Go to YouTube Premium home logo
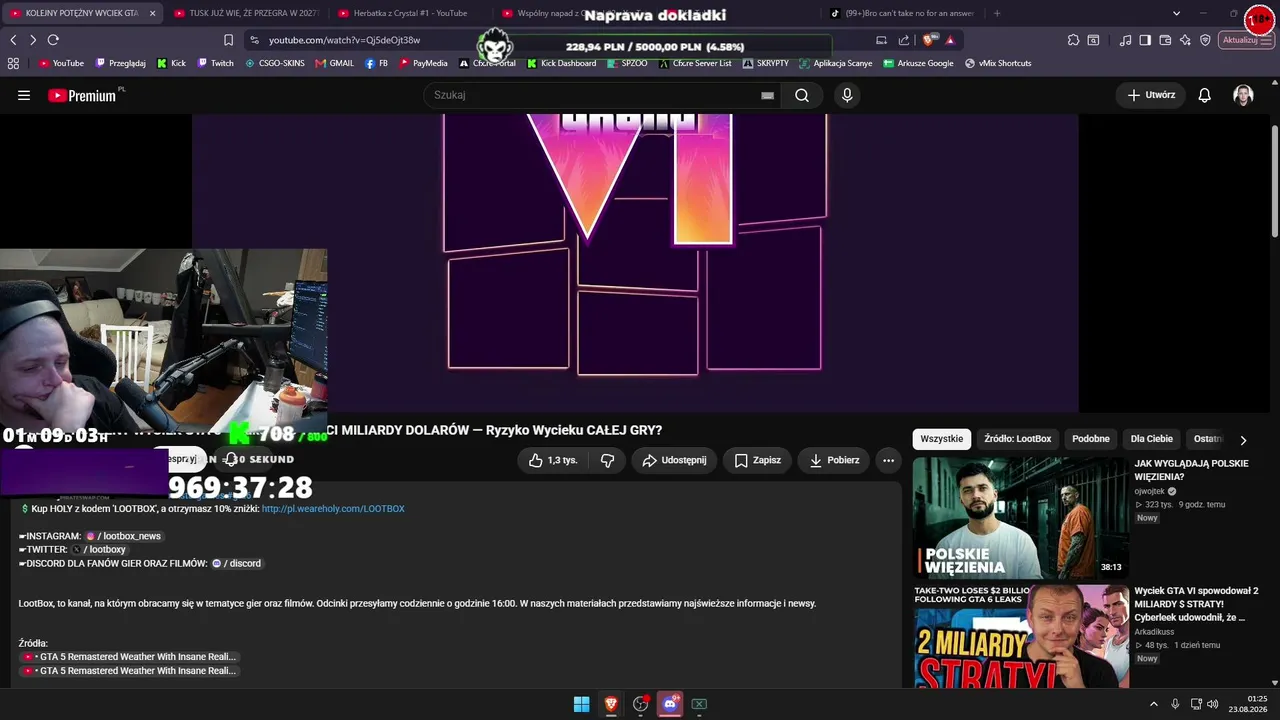The height and width of the screenshot is (720, 1280). (x=82, y=95)
